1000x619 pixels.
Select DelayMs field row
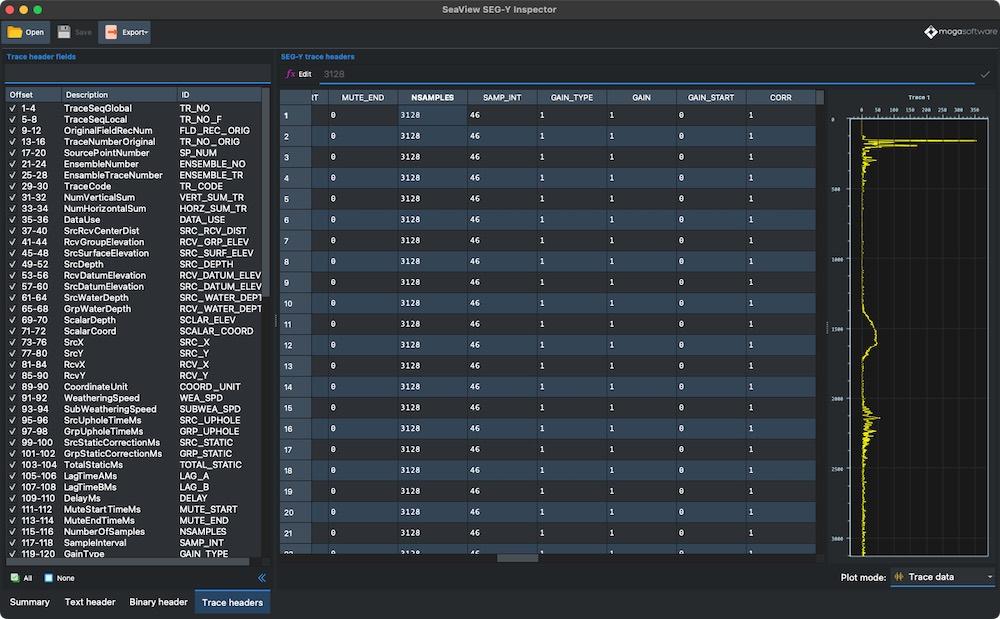[x=134, y=498]
